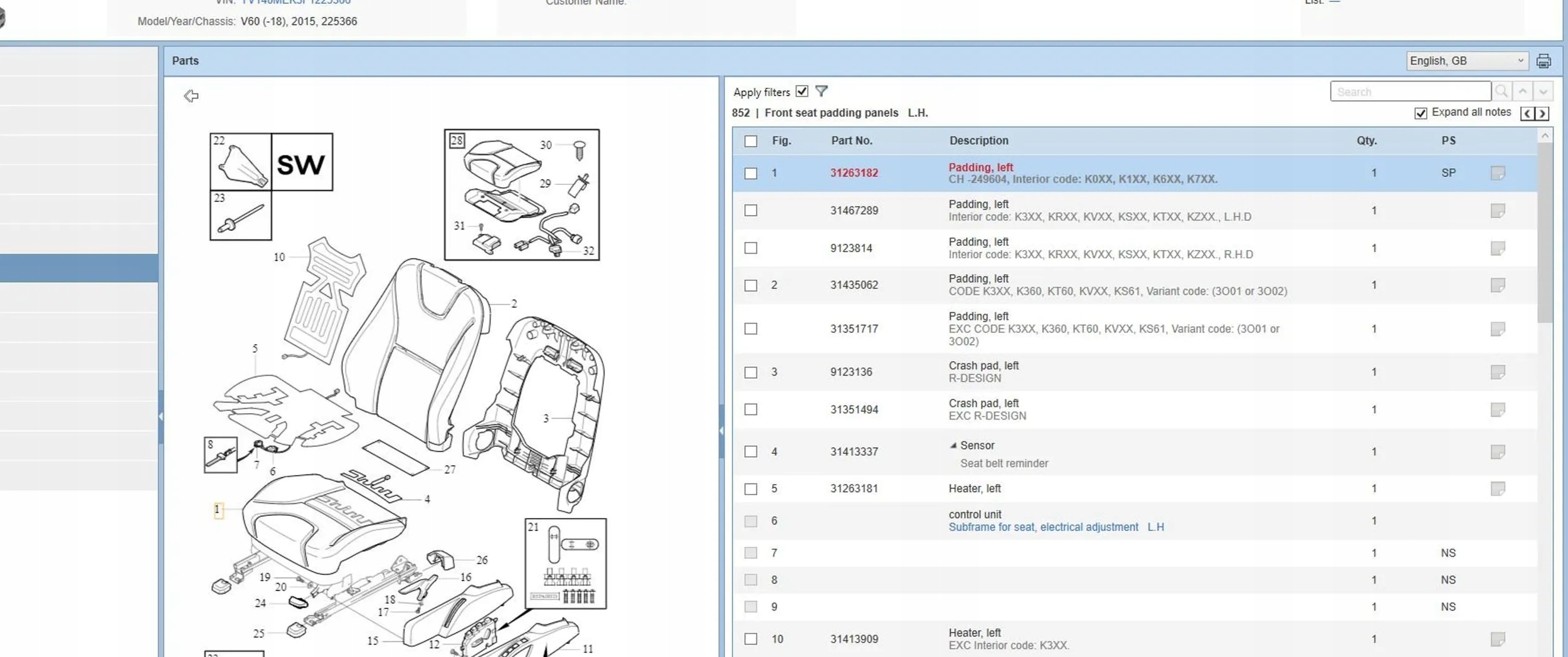Open the English, GB language dropdown

[x=1467, y=61]
